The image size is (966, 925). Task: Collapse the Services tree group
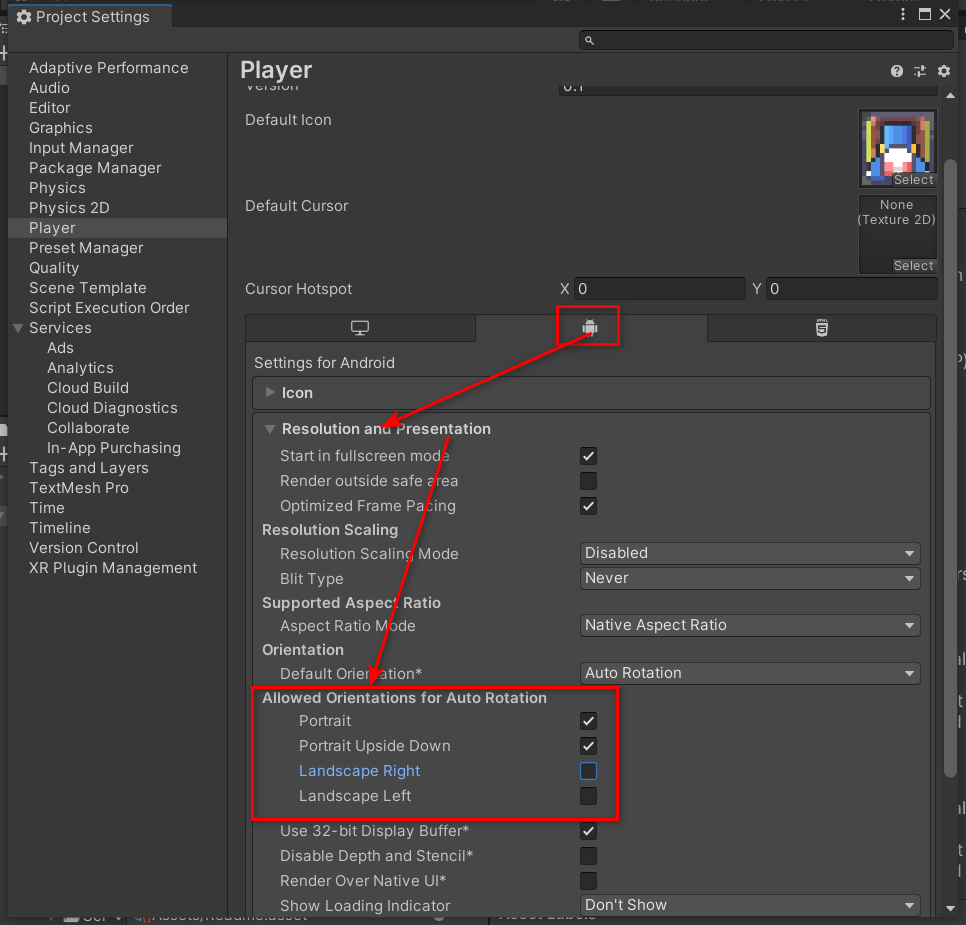tap(18, 328)
